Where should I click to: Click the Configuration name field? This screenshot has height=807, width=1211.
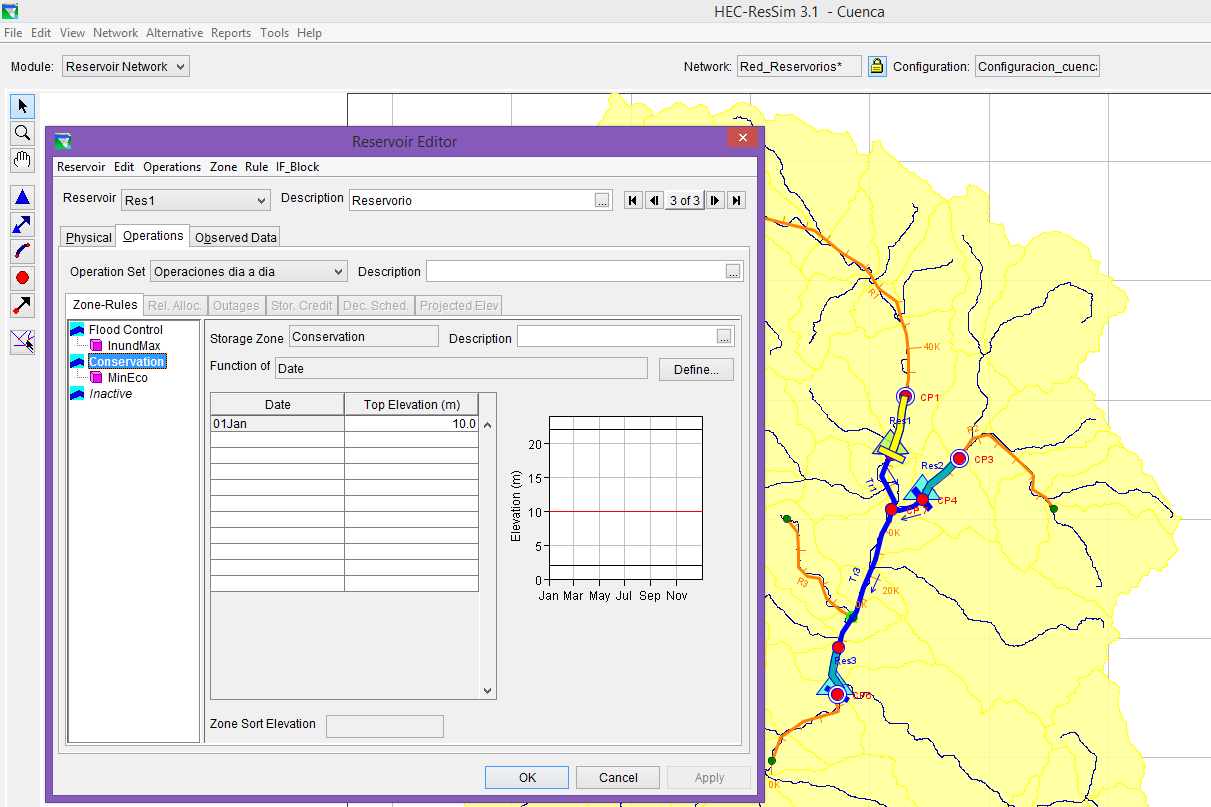[1037, 67]
